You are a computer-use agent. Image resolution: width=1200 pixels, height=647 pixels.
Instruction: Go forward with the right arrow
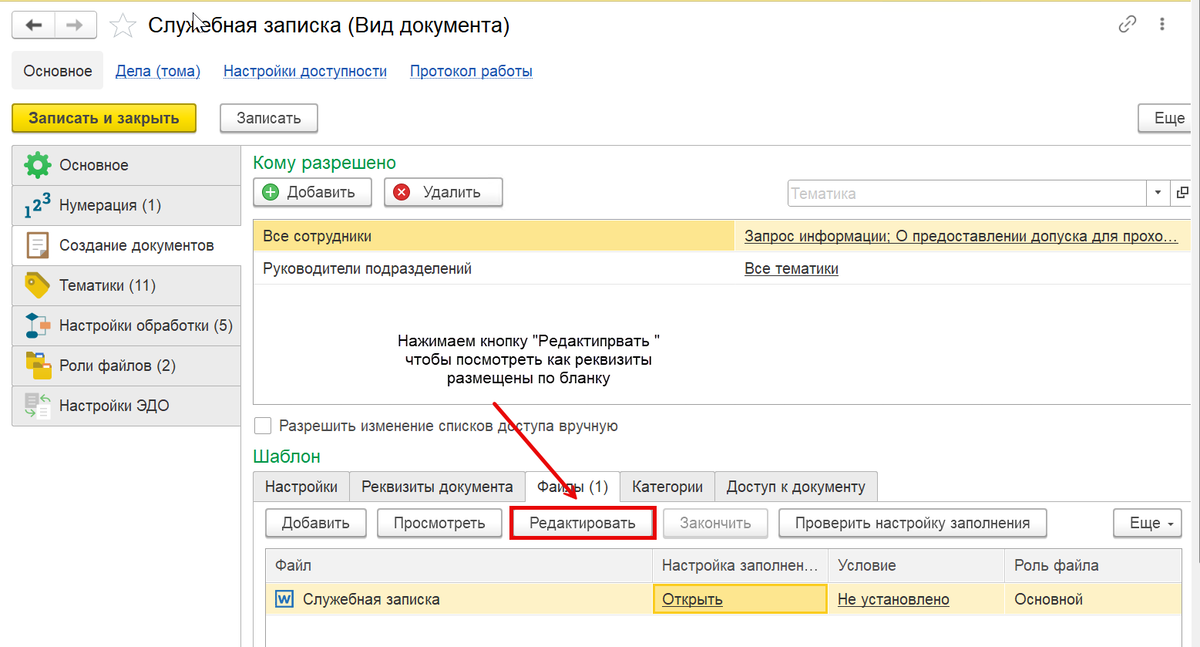pyautogui.click(x=76, y=25)
